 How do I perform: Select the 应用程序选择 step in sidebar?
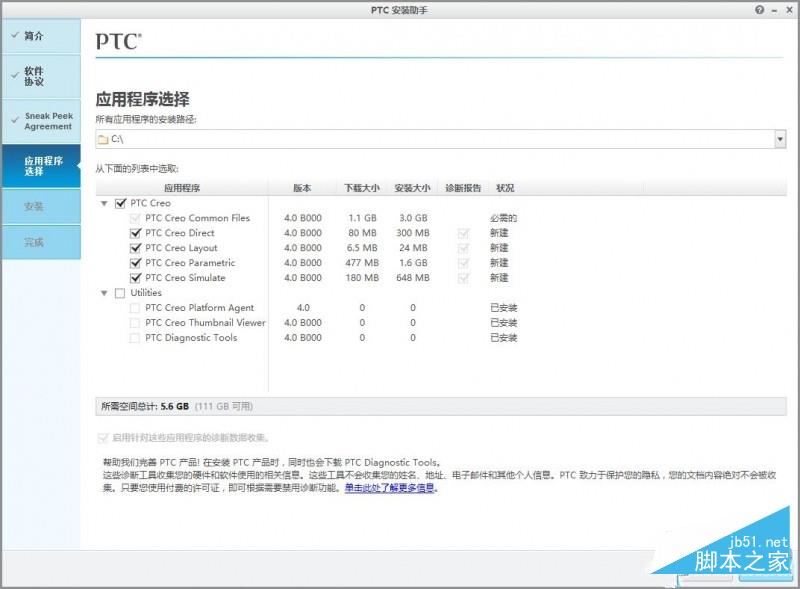(x=41, y=166)
